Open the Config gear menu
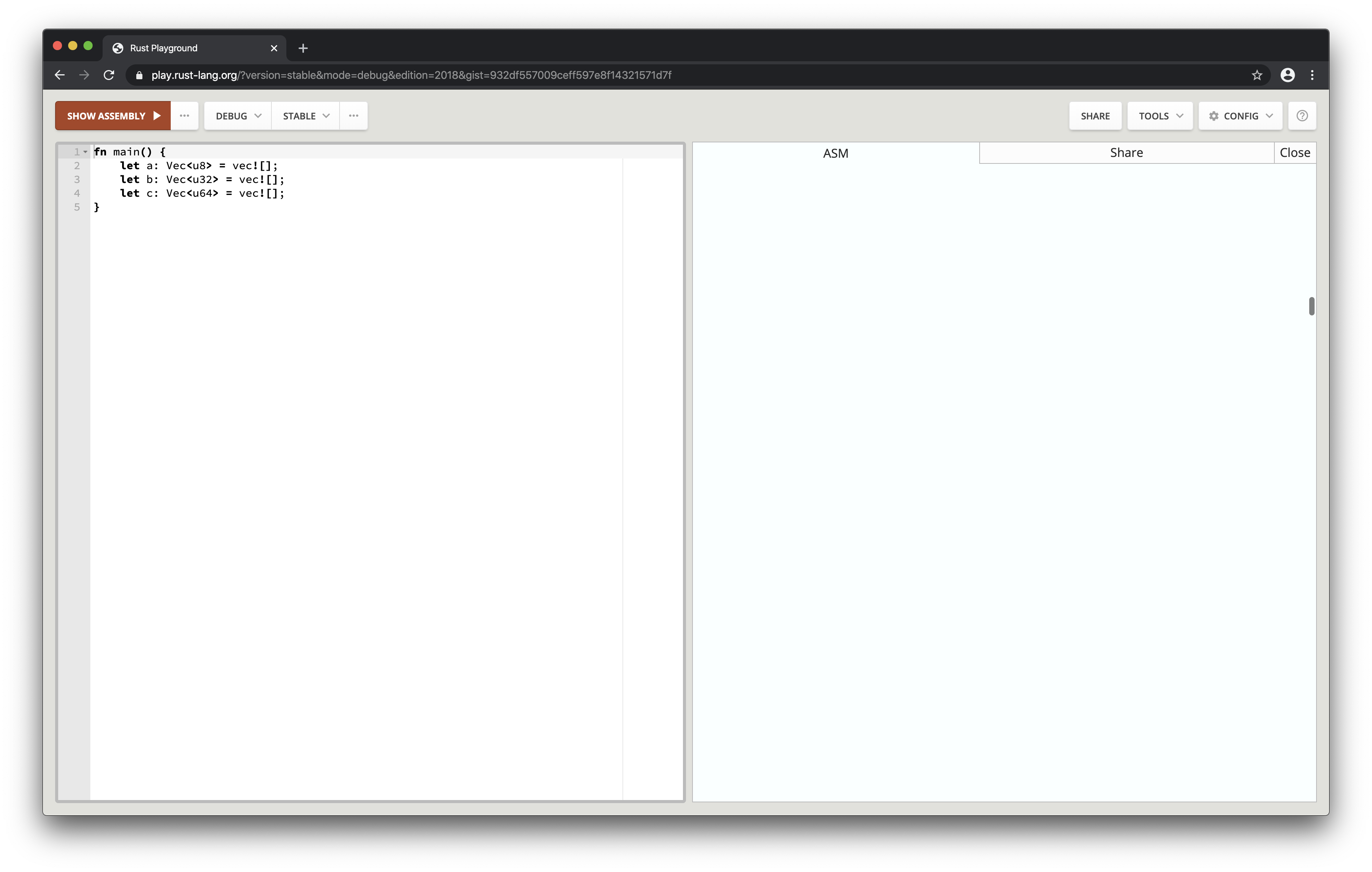Image resolution: width=1372 pixels, height=872 pixels. 1240,116
